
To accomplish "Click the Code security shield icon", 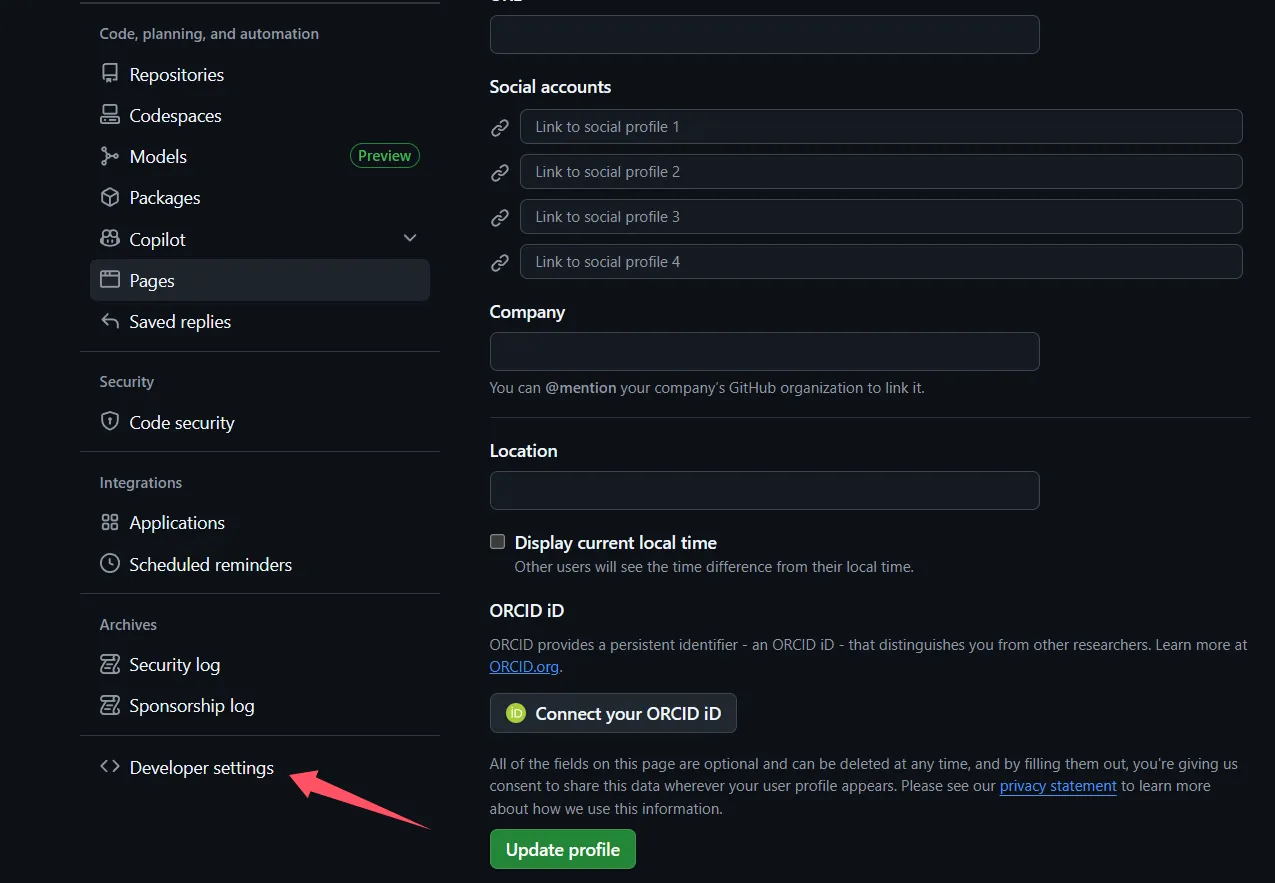I will pyautogui.click(x=110, y=422).
